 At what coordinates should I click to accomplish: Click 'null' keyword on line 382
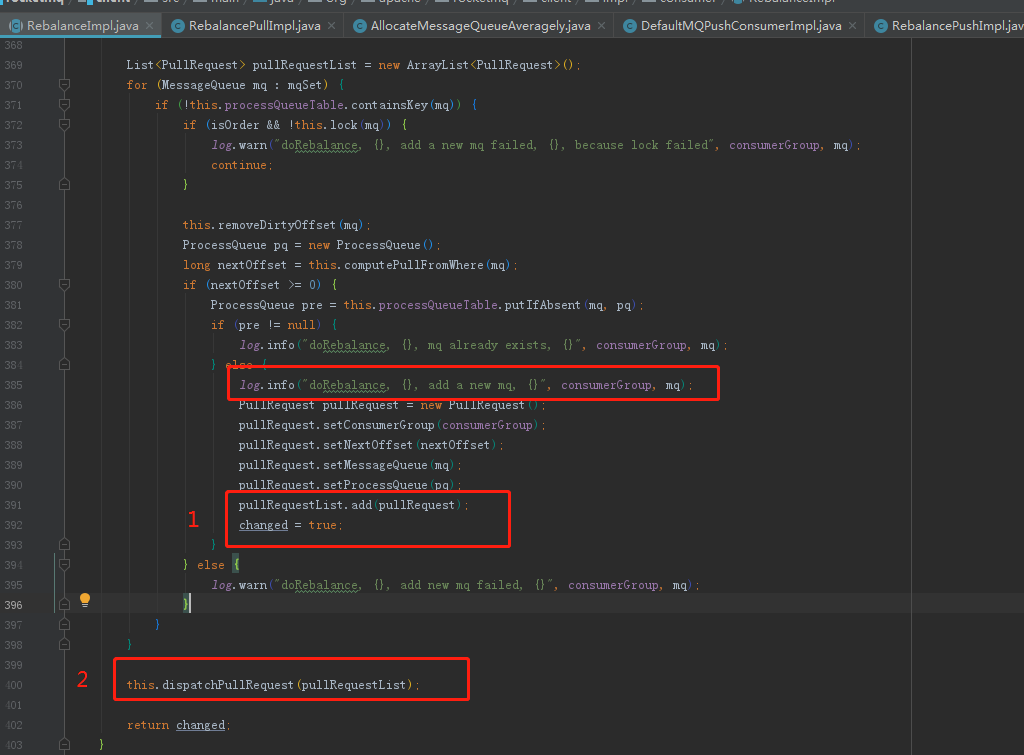(300, 325)
